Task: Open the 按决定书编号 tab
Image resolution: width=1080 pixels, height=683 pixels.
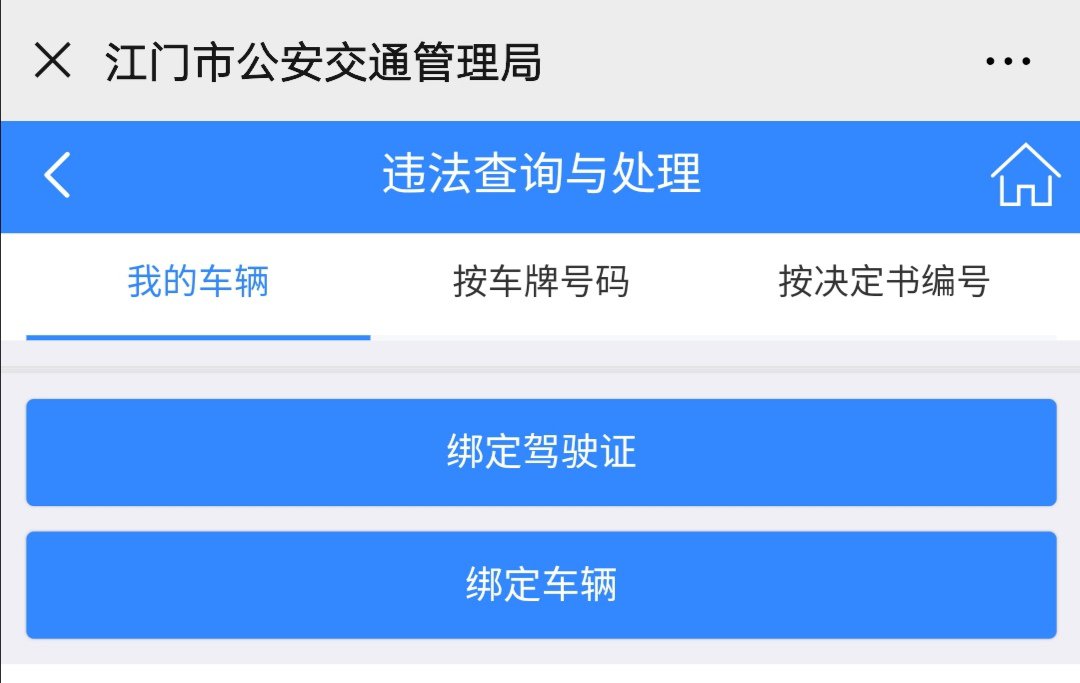Action: point(884,283)
